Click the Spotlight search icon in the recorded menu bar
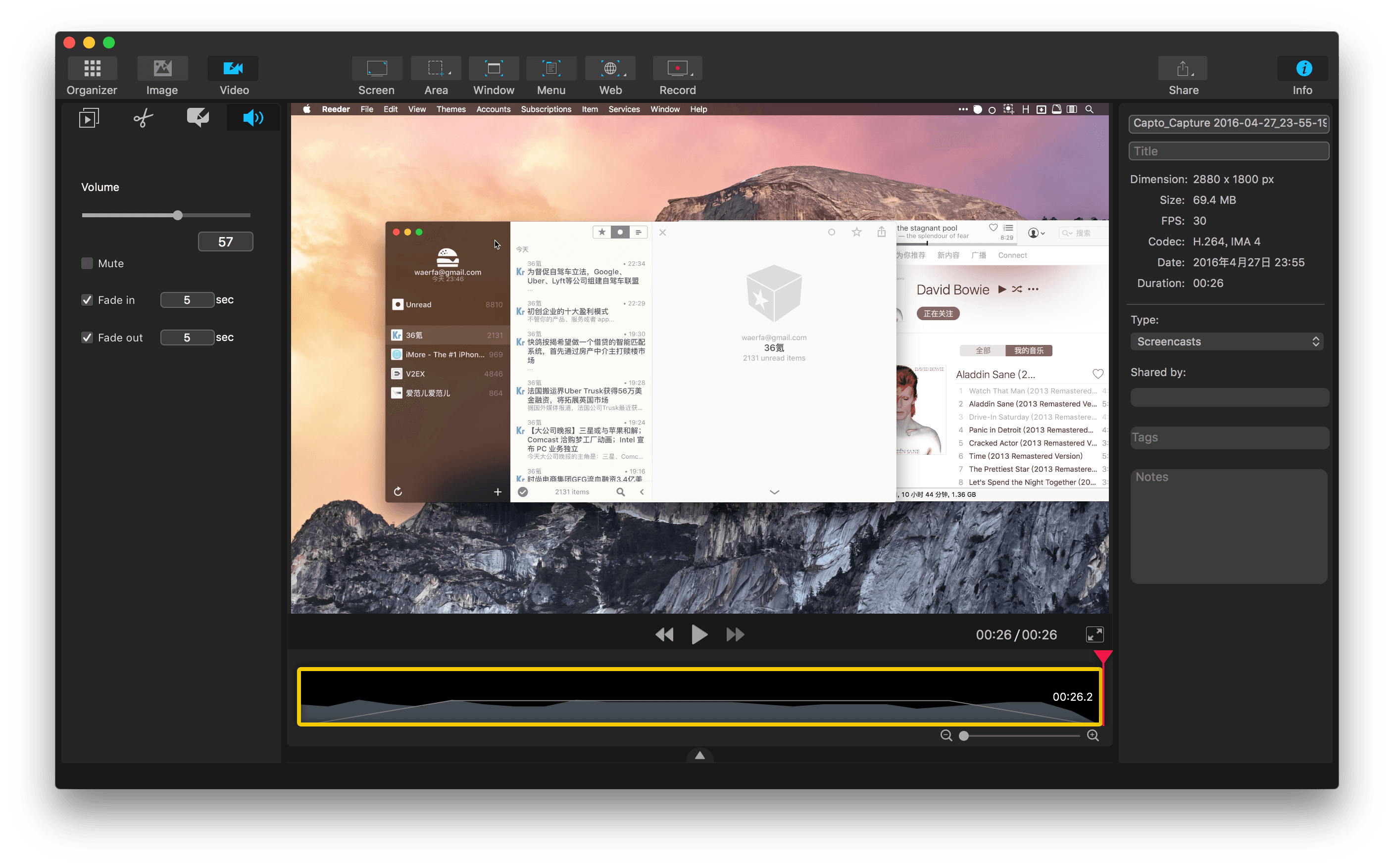1394x868 pixels. 1089,109
